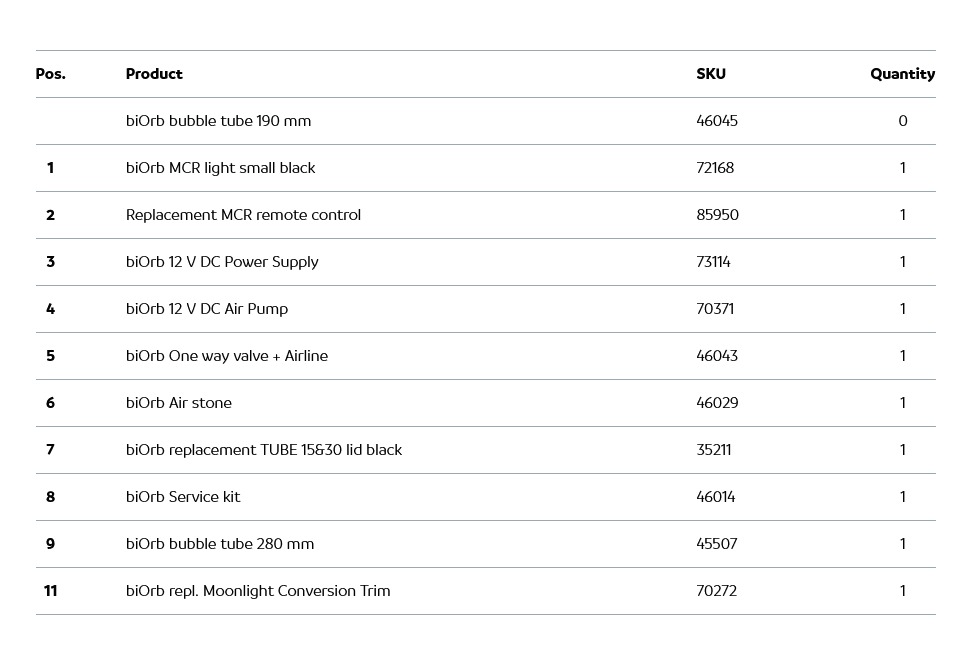955x661 pixels.
Task: Click the quantity 0 for SKU 46045
Action: [x=902, y=121]
